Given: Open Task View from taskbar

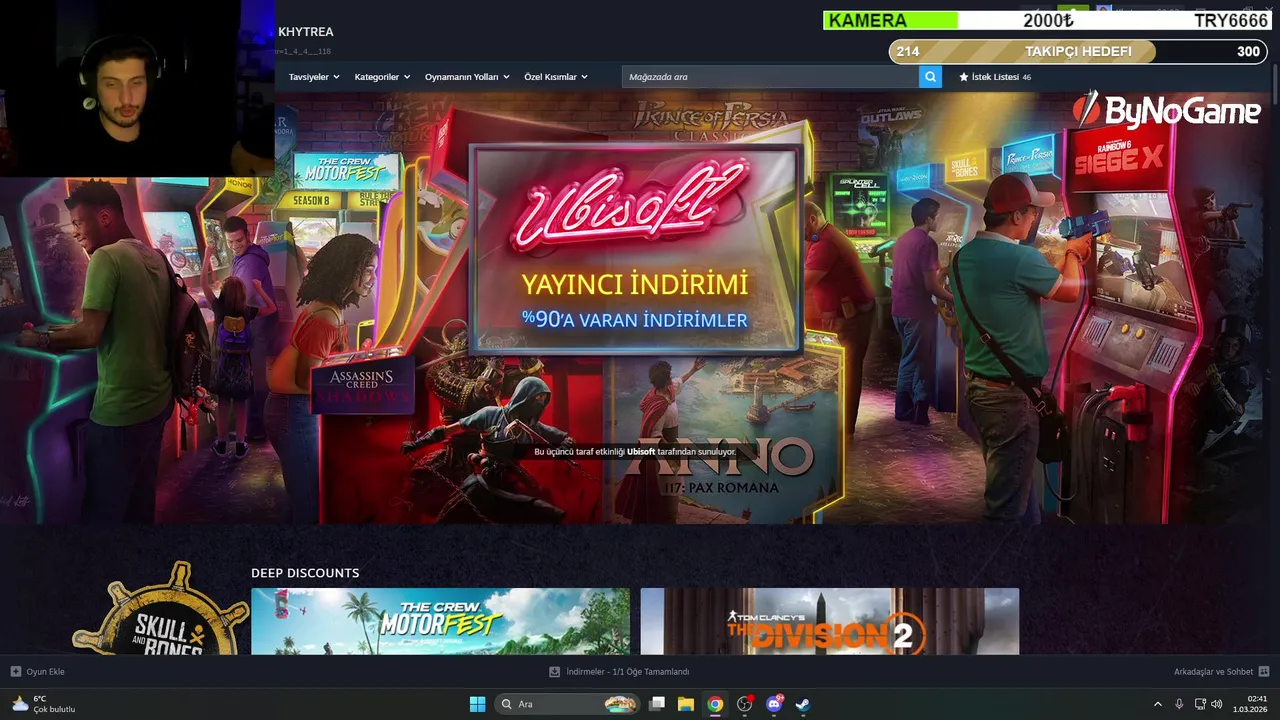Looking at the screenshot, I should pyautogui.click(x=657, y=704).
